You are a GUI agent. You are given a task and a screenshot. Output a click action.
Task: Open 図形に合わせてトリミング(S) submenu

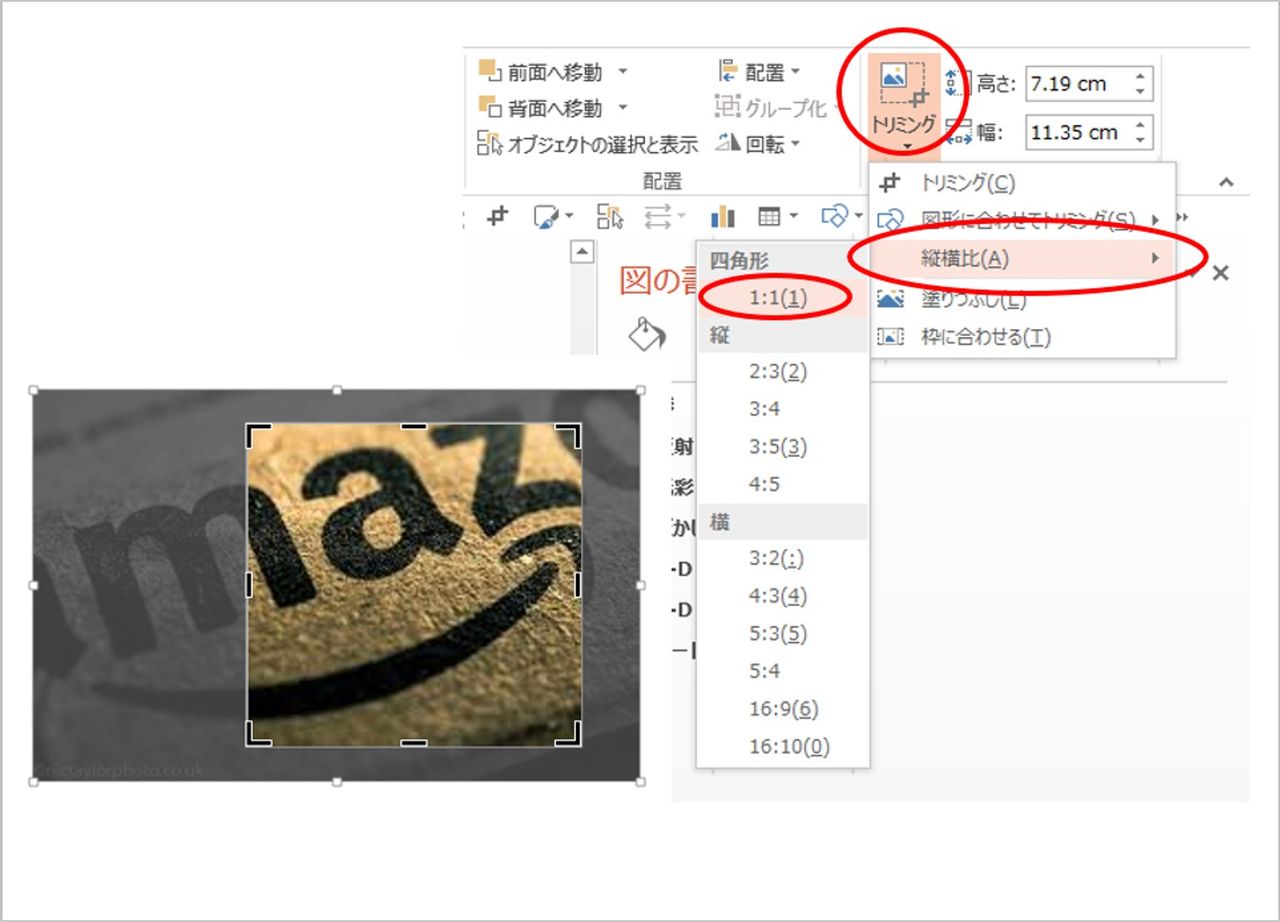1022,219
